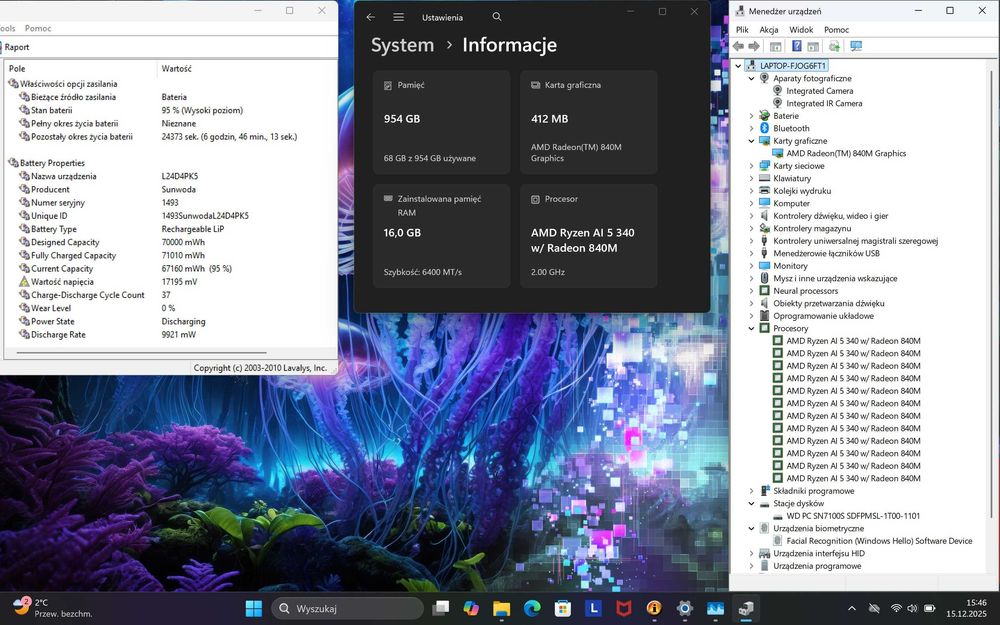Open the Windows Start menu

pyautogui.click(x=254, y=608)
